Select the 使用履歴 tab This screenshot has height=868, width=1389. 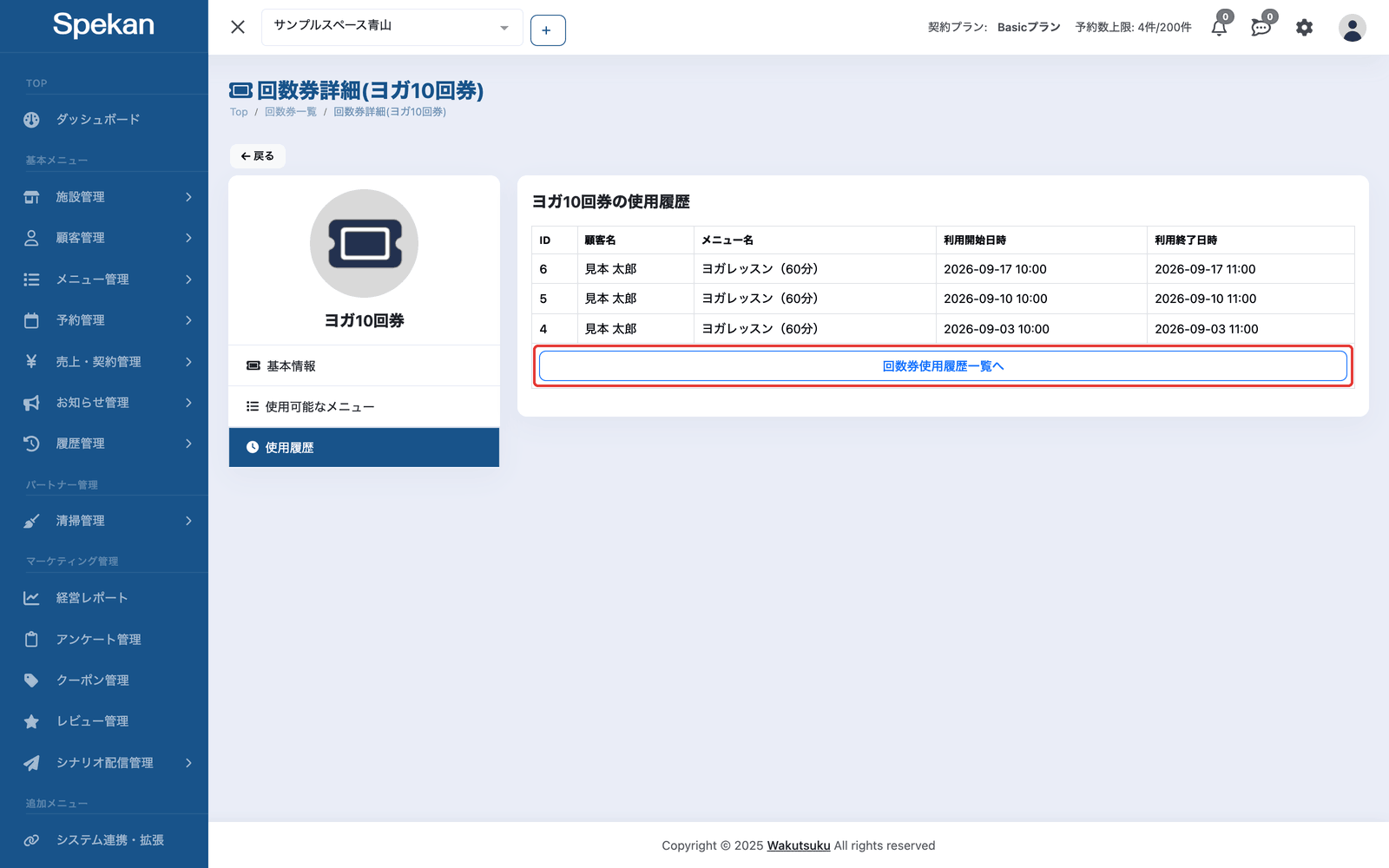click(364, 448)
